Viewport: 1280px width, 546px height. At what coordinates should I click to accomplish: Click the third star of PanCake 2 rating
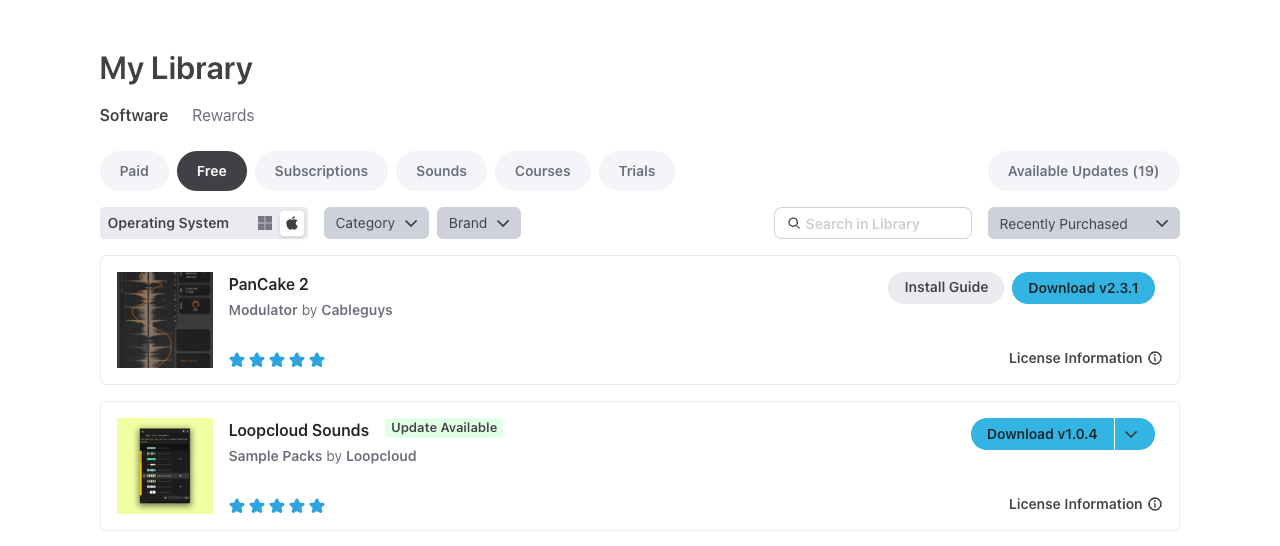click(277, 360)
